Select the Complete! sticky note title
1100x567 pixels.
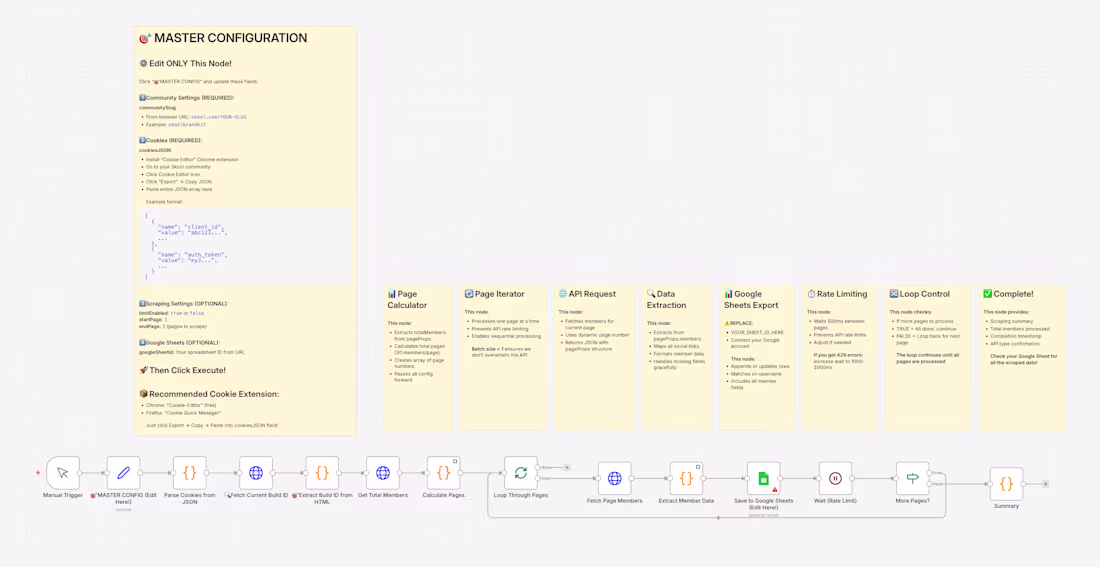(x=1007, y=294)
